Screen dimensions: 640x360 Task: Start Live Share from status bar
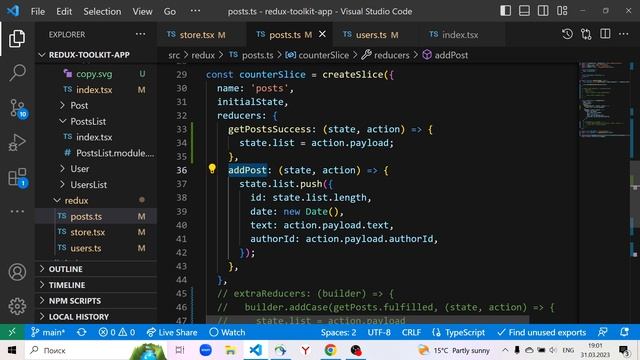[172, 332]
